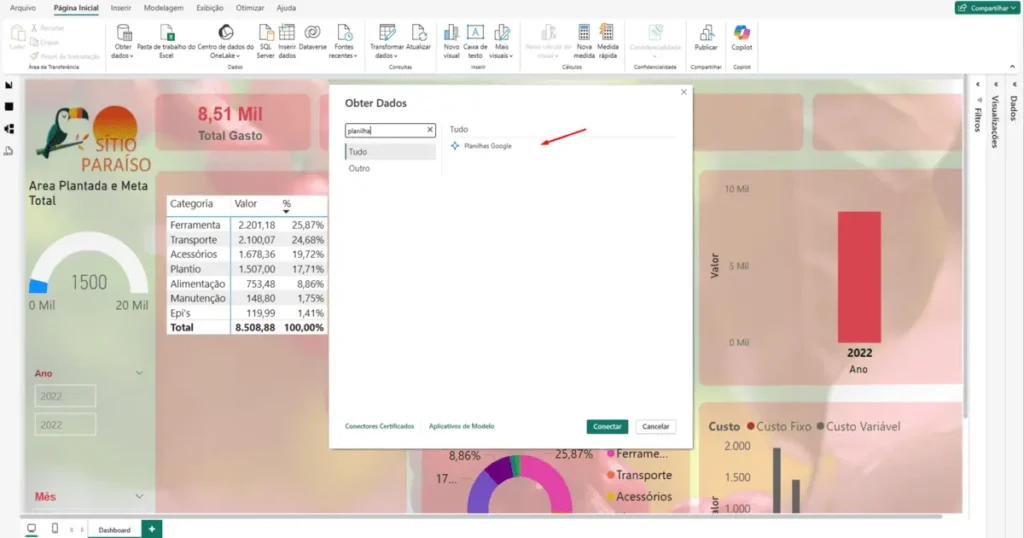This screenshot has height=538, width=1024.
Task: Click the Categoria column header
Action: tap(191, 204)
